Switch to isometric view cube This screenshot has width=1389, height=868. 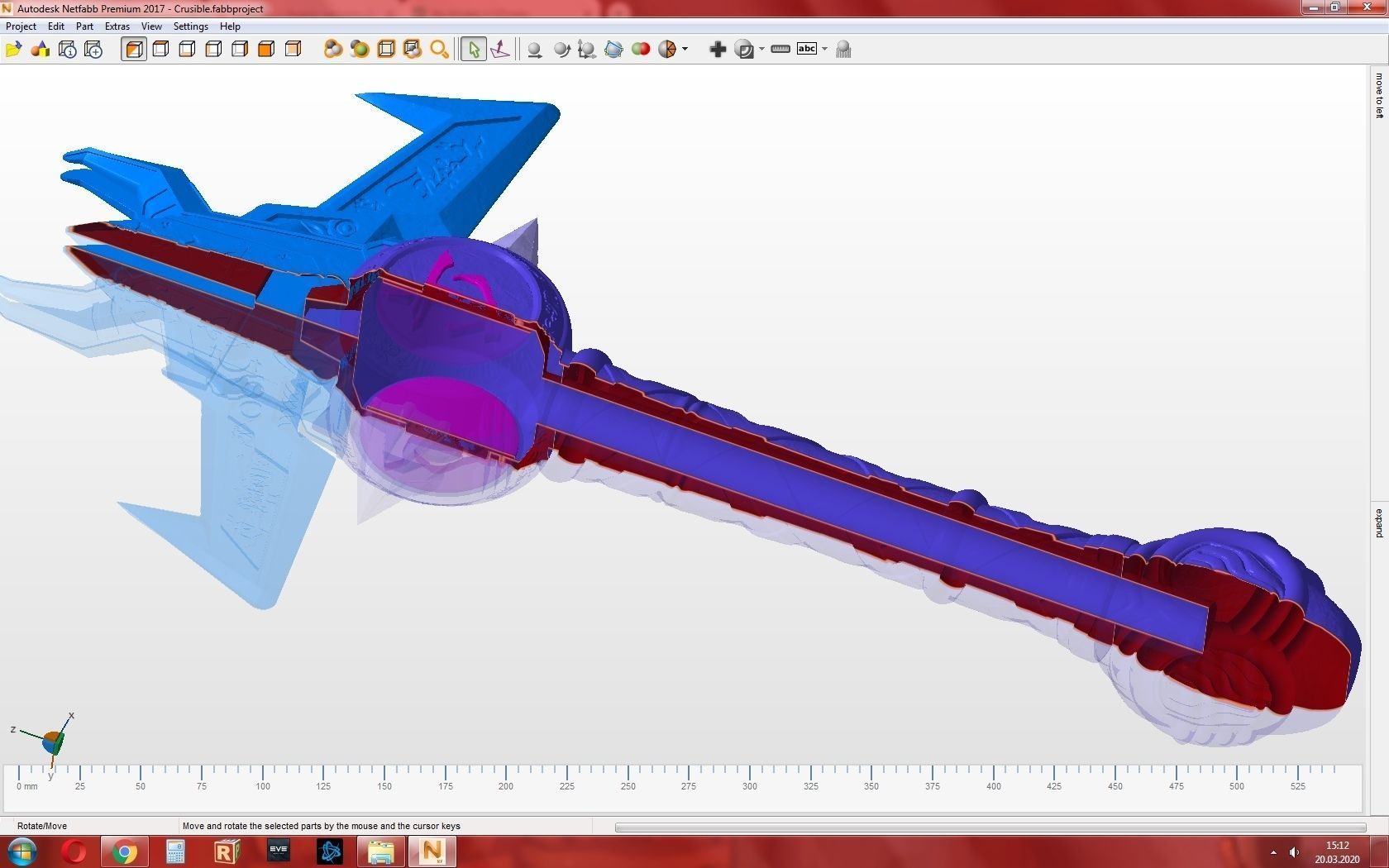(x=134, y=50)
